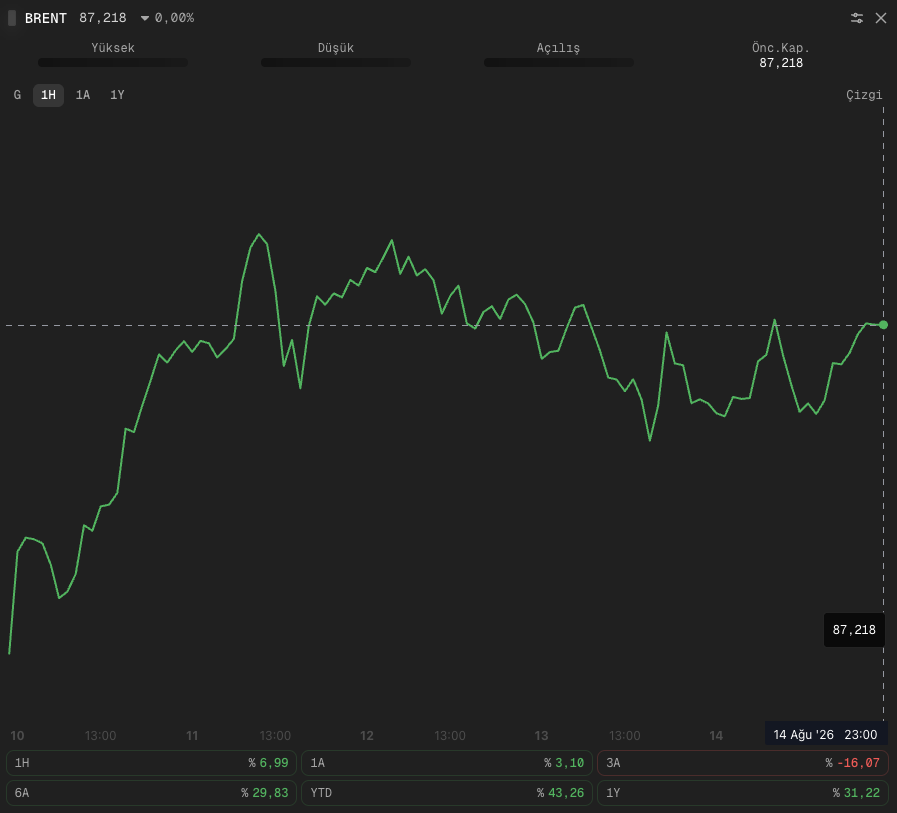Click the date label 13 on the axis

(541, 736)
